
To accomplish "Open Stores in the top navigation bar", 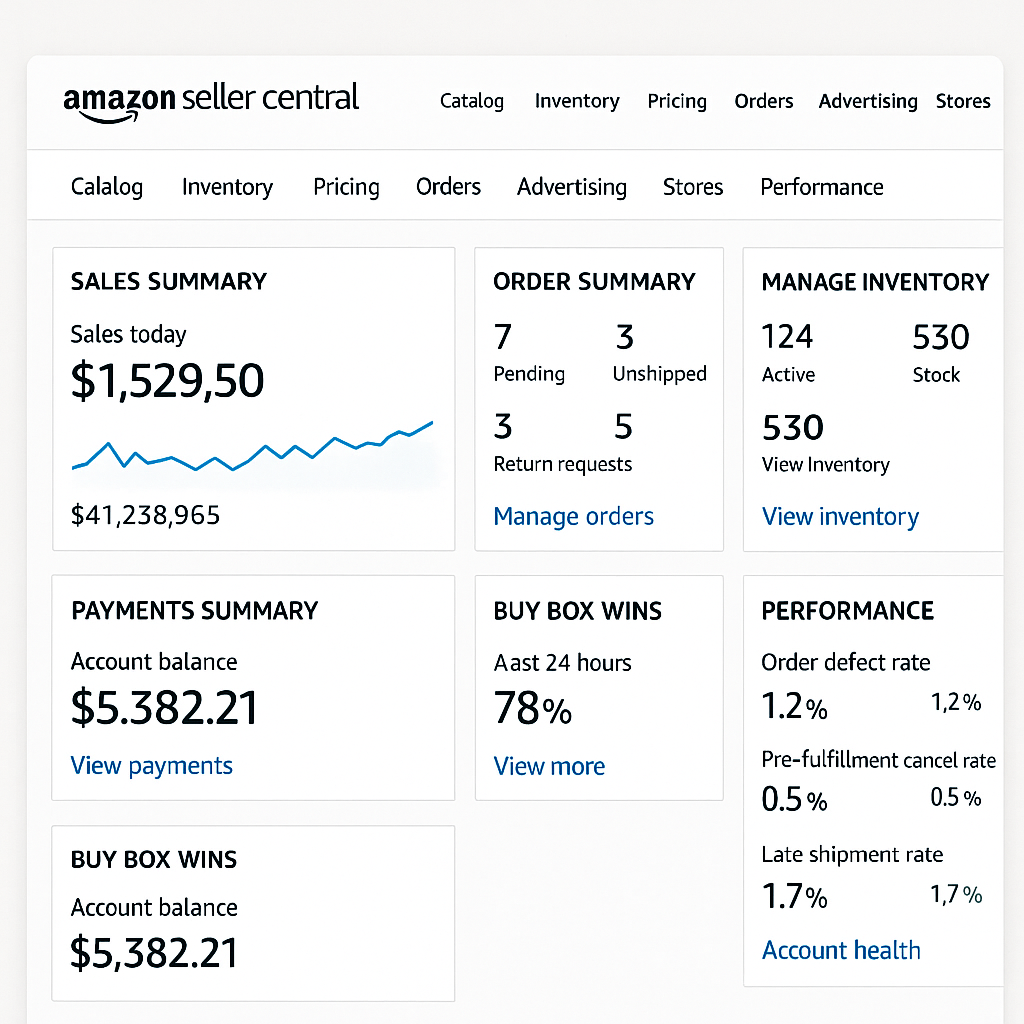I will (x=963, y=101).
